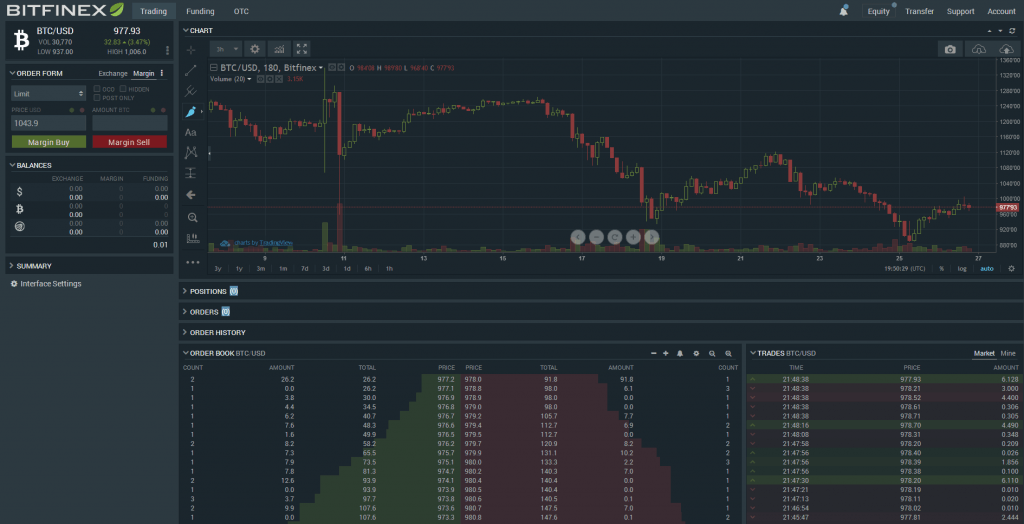Open the 3h chart interval dropdown
This screenshot has height=524, width=1024.
pos(226,48)
